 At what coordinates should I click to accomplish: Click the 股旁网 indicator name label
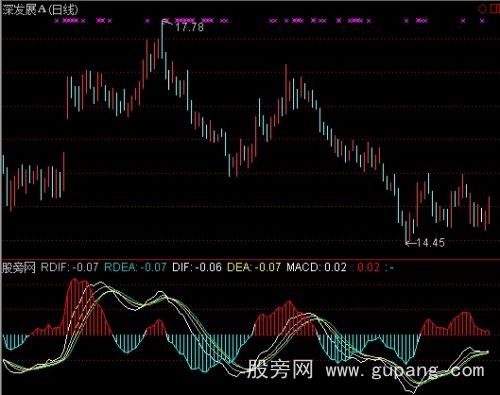coord(19,267)
